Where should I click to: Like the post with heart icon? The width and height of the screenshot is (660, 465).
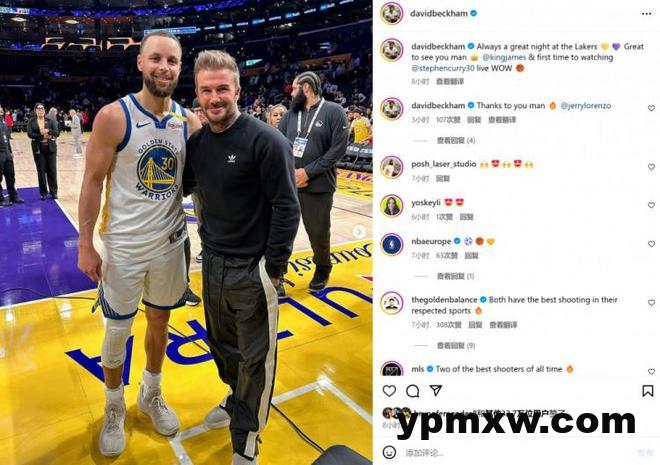pyautogui.click(x=389, y=391)
